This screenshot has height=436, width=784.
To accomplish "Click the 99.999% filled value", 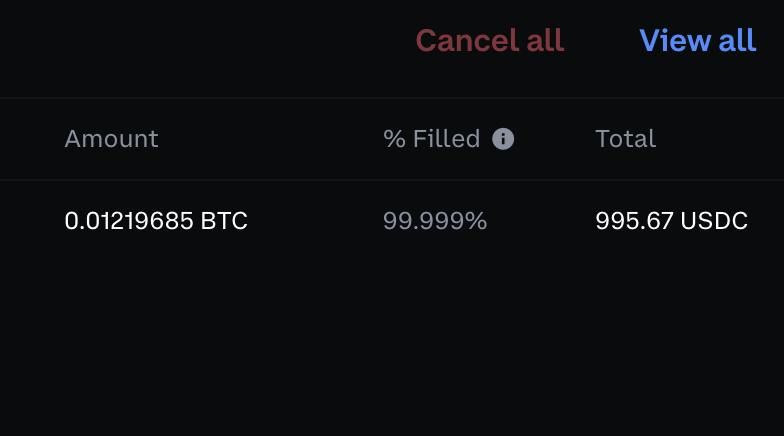I will coord(435,221).
